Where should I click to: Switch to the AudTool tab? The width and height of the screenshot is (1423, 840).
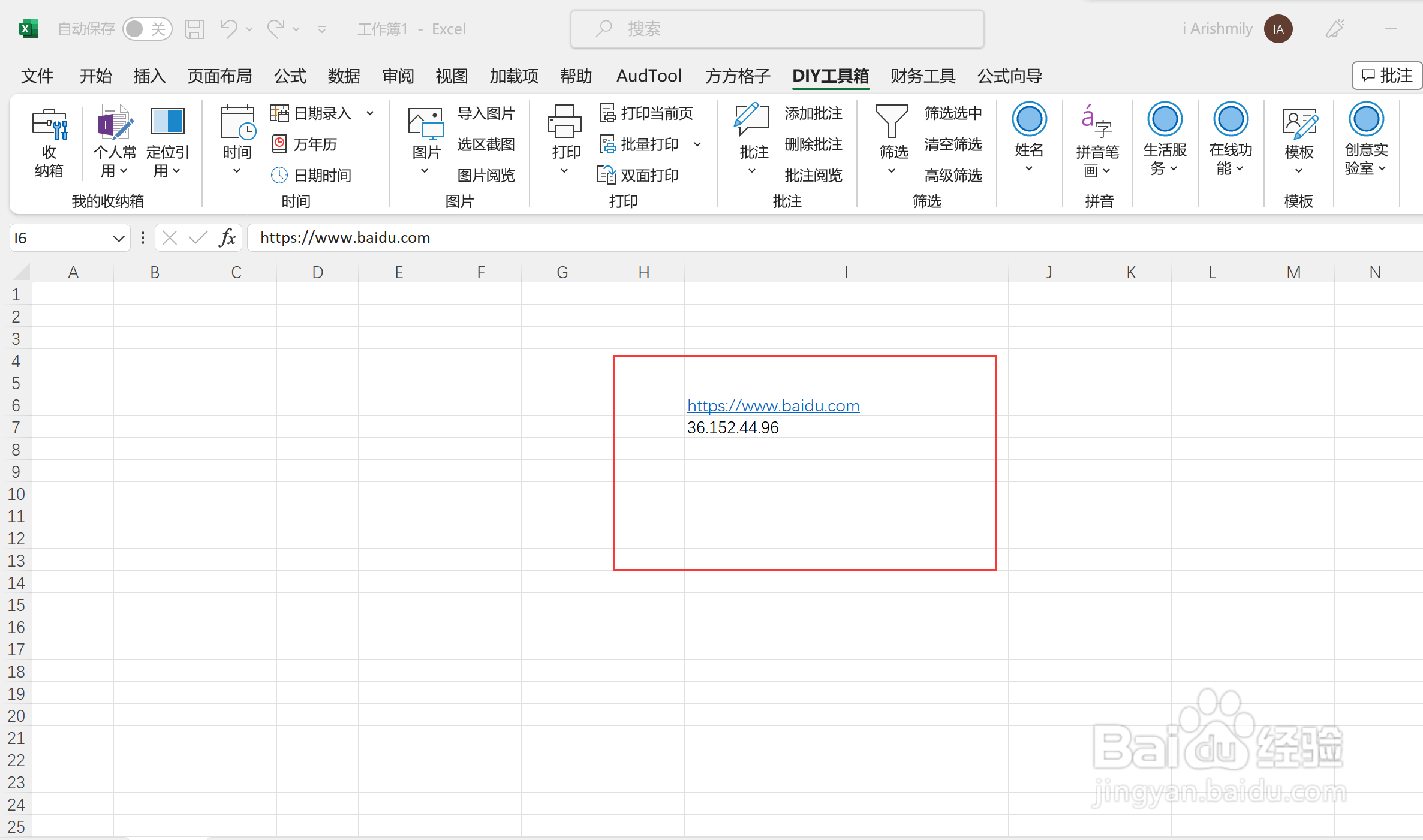coord(649,76)
